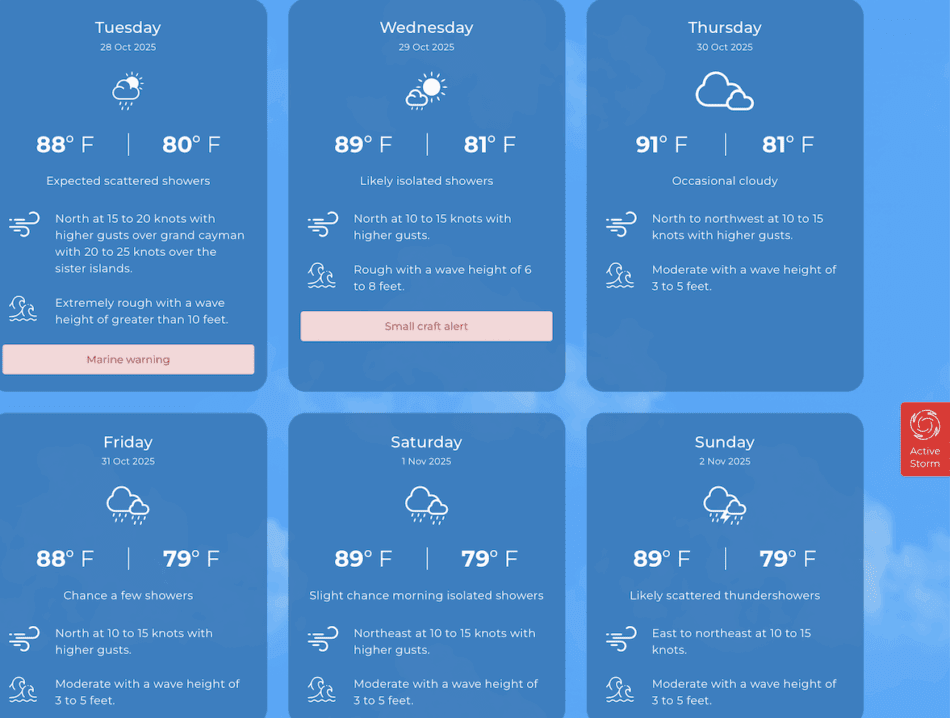
Task: Click the wave icon in Sunday's card
Action: 620,690
